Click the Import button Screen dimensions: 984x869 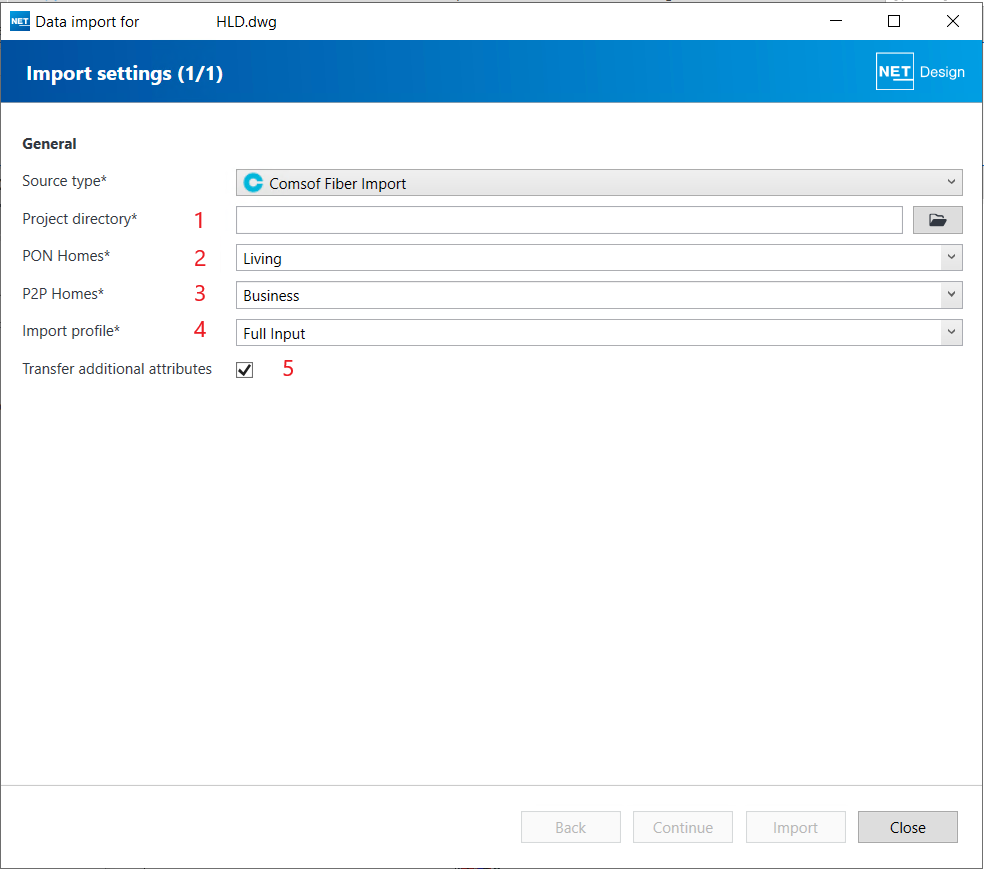pyautogui.click(x=795, y=827)
